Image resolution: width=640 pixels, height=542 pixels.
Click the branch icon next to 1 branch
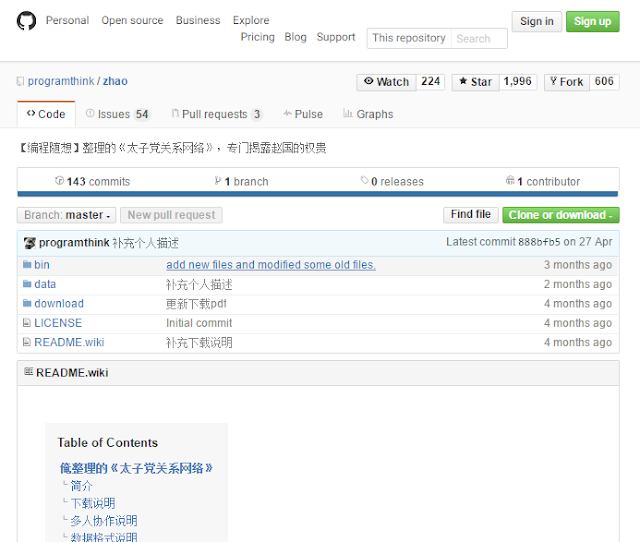click(x=218, y=180)
